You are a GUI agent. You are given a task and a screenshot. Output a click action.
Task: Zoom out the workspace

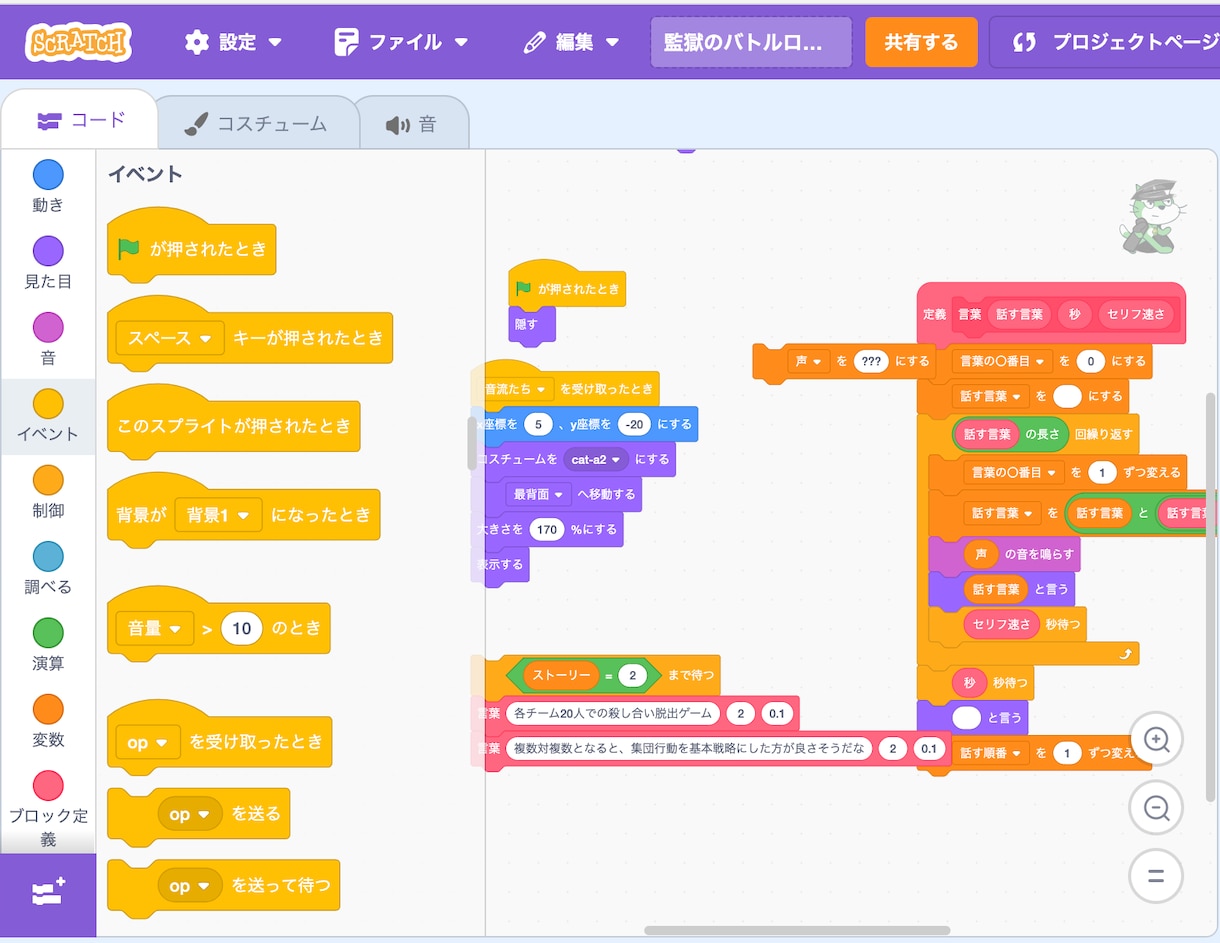pyautogui.click(x=1156, y=808)
